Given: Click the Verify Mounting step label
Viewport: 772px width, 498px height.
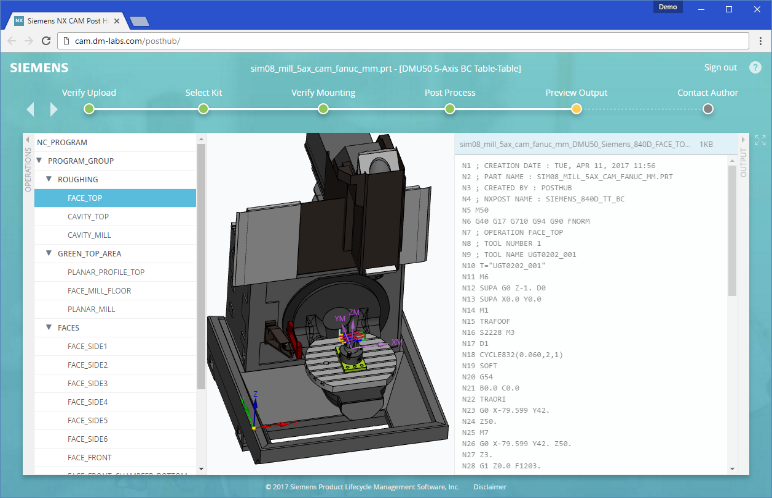Looking at the screenshot, I should click(323, 93).
